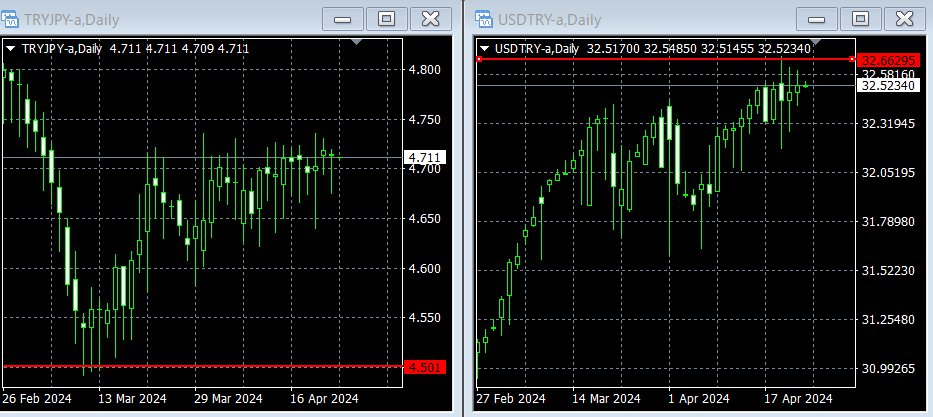Click the 4.650 price scale value
This screenshot has height=417, width=933.
pos(425,219)
